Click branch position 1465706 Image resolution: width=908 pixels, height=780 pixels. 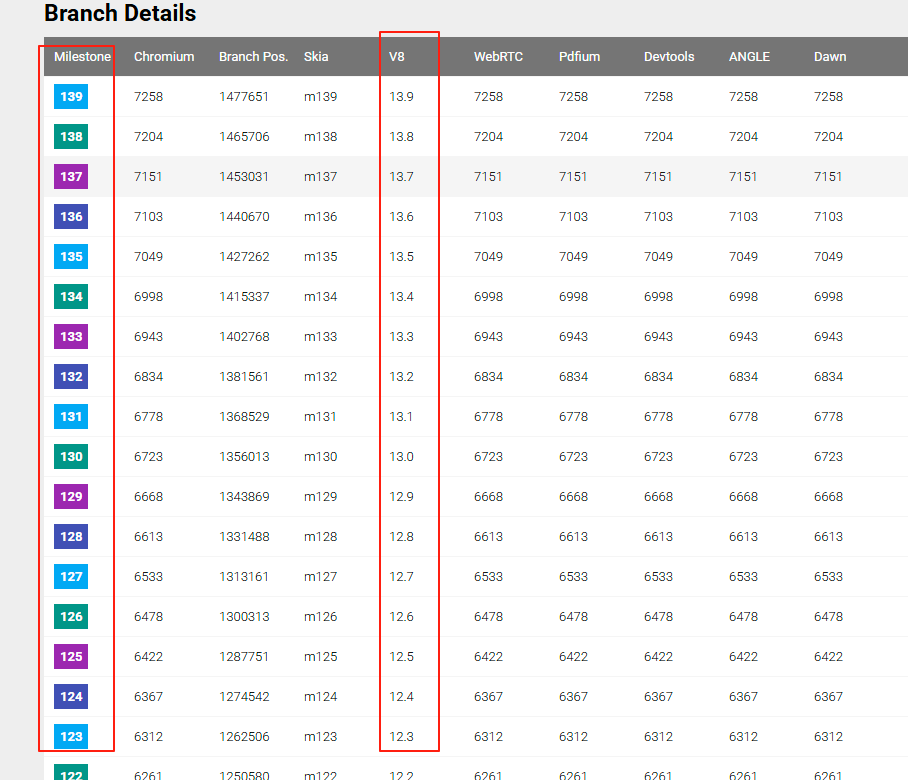(x=244, y=137)
